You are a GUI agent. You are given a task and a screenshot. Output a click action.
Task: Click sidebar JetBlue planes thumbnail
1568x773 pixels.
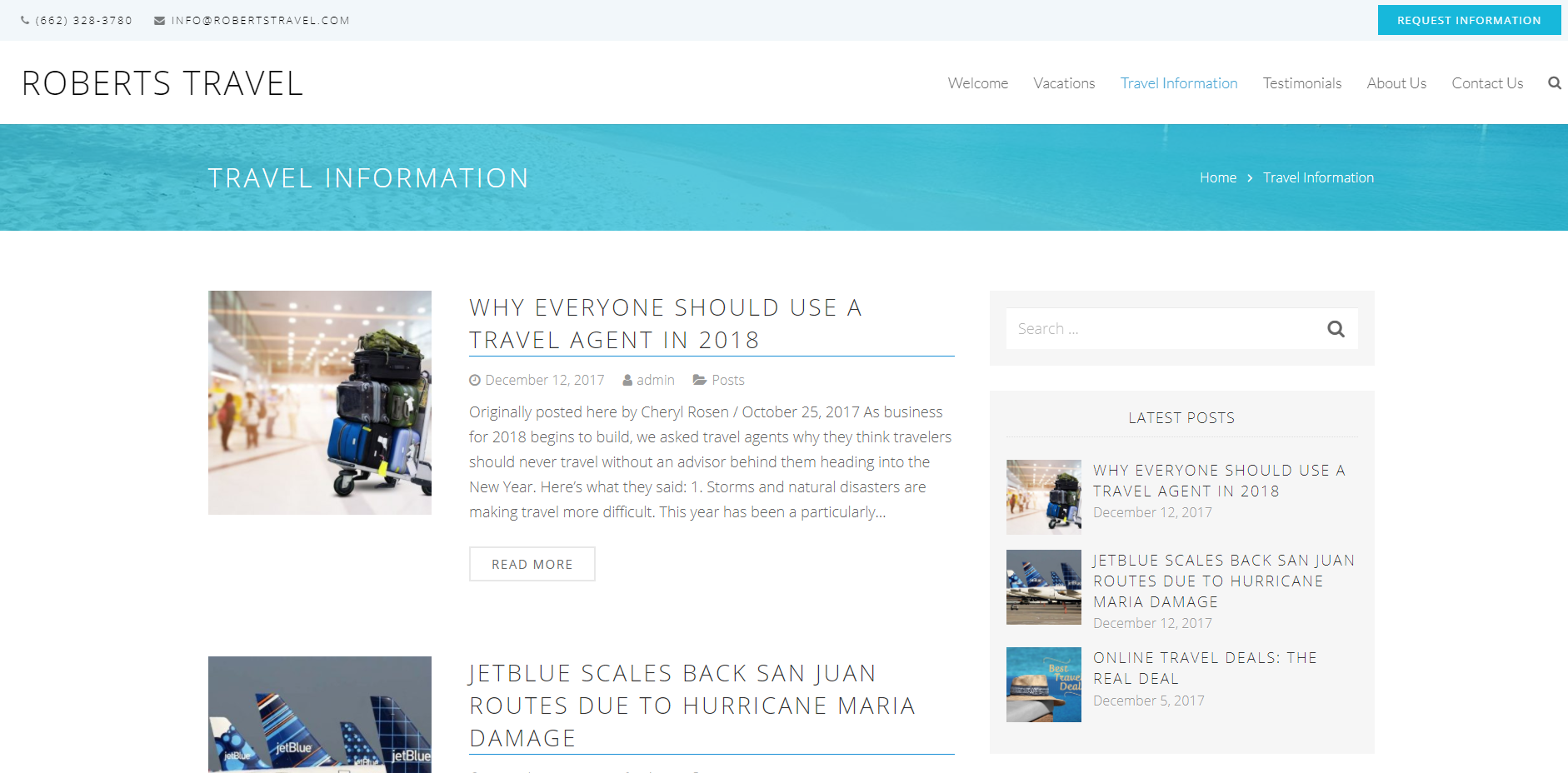[1044, 587]
